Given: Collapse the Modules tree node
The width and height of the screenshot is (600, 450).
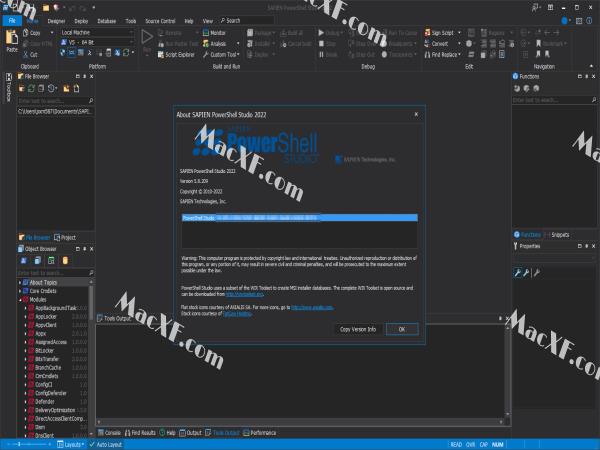Looking at the screenshot, I should click(x=20, y=300).
